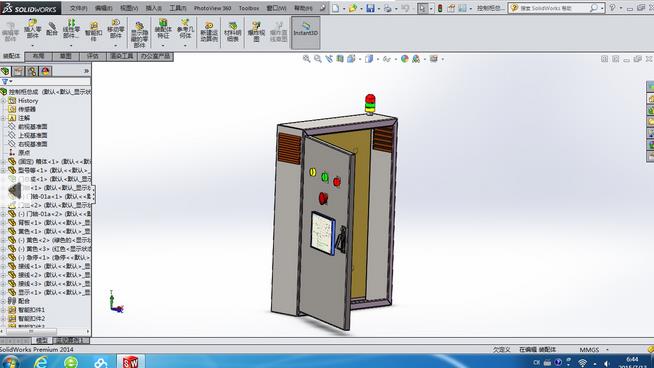The width and height of the screenshot is (654, 368).
Task: Choose the Move Component (移动零部件) tool
Action: point(116,29)
